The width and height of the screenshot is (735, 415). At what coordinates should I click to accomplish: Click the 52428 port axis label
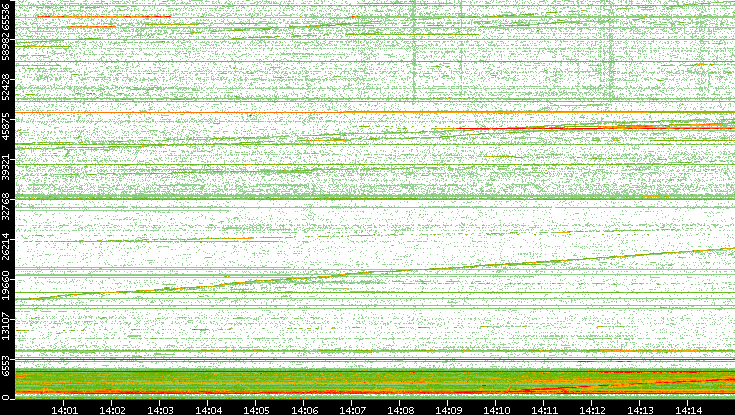[5, 86]
